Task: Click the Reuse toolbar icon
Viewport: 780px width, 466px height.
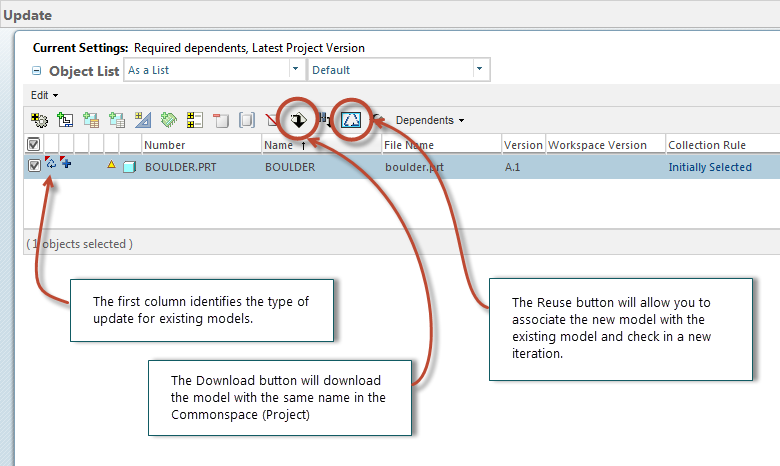Action: click(x=351, y=119)
